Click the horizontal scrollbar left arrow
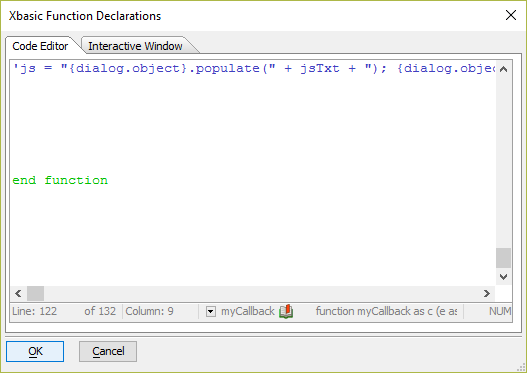Image resolution: width=527 pixels, height=373 pixels. pyautogui.click(x=18, y=294)
